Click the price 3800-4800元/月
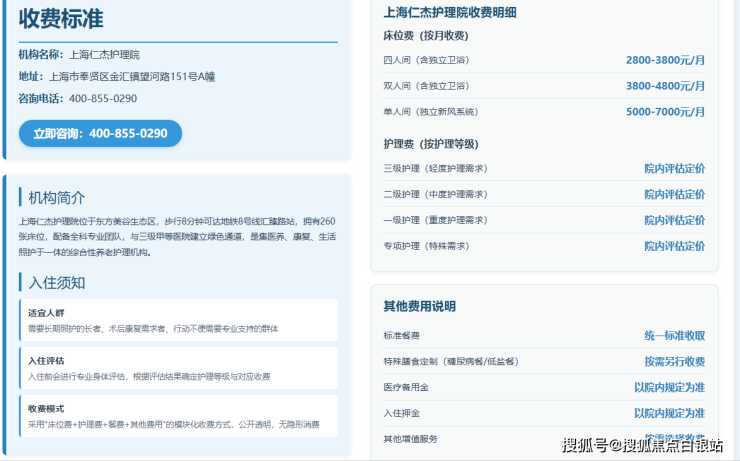 coord(665,86)
